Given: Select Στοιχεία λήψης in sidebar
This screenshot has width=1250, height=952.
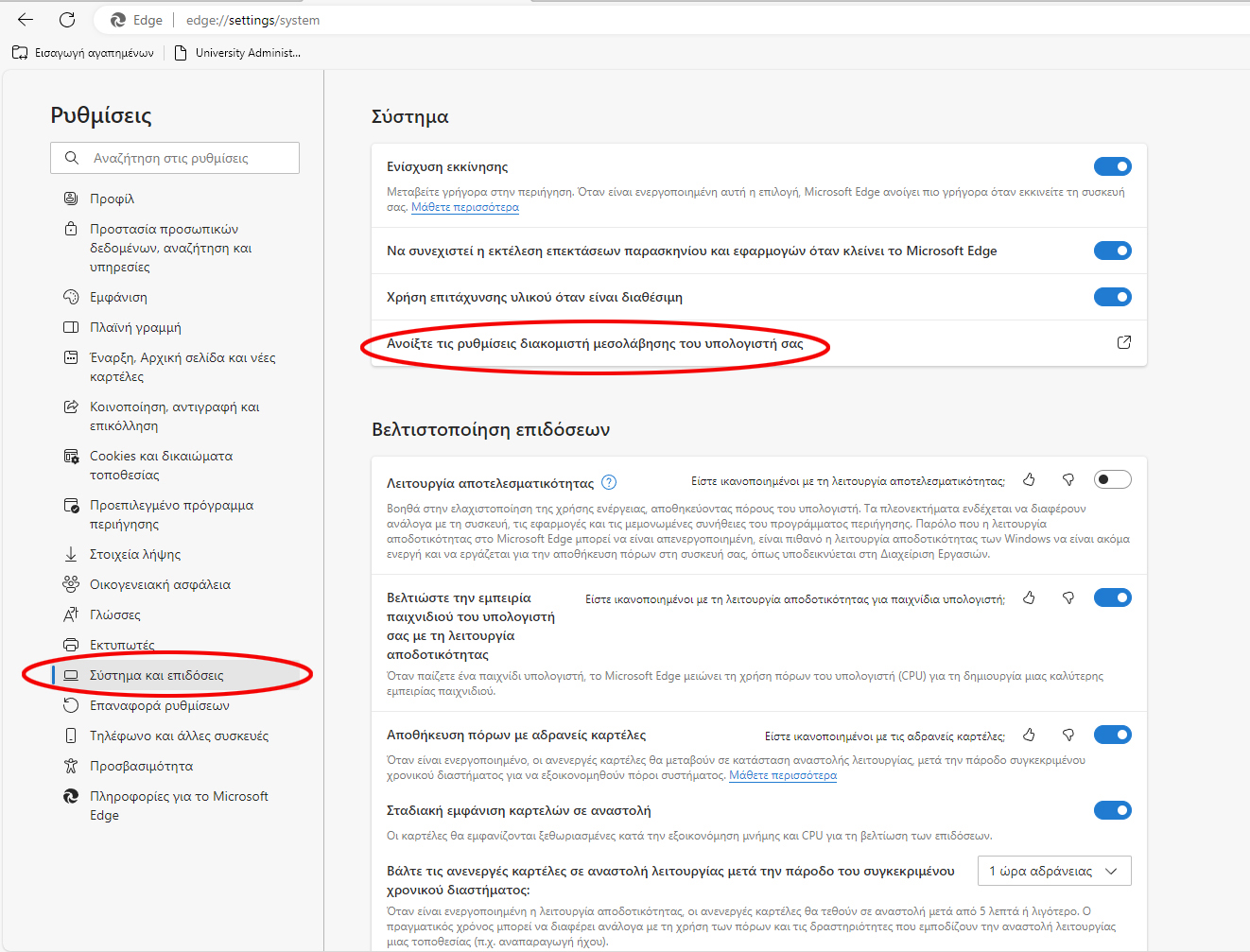Looking at the screenshot, I should [134, 554].
